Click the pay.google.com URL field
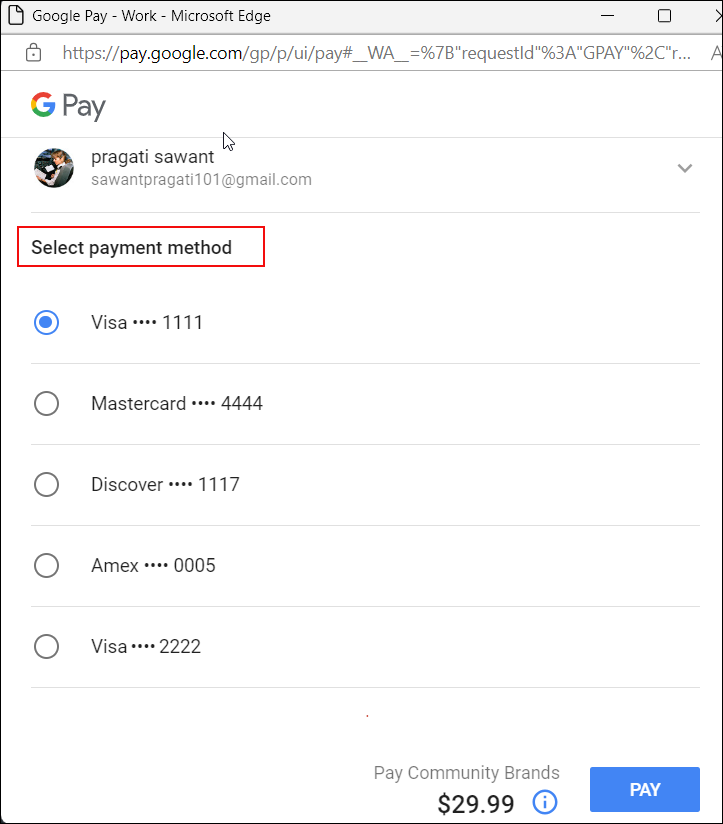This screenshot has width=723, height=824. [x=375, y=52]
